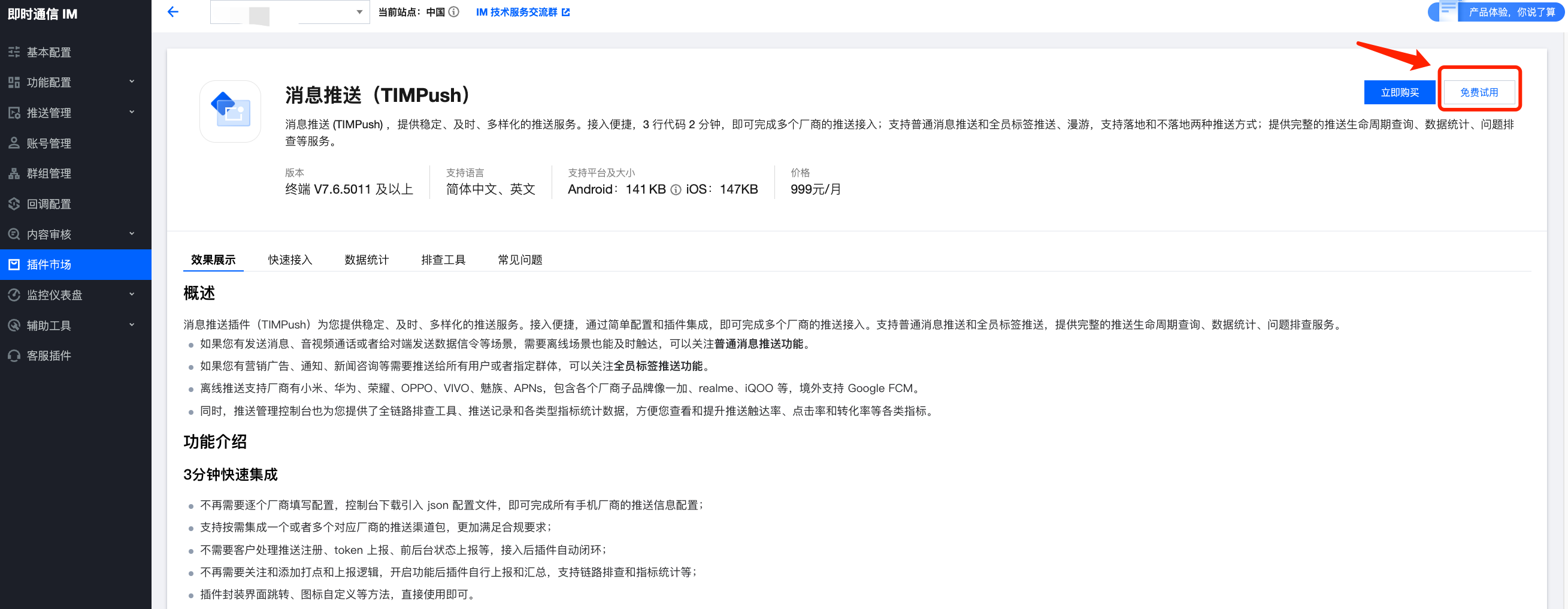This screenshot has width=1568, height=609.
Task: Expand the 监控仪表盘 menu chevron
Action: click(132, 294)
